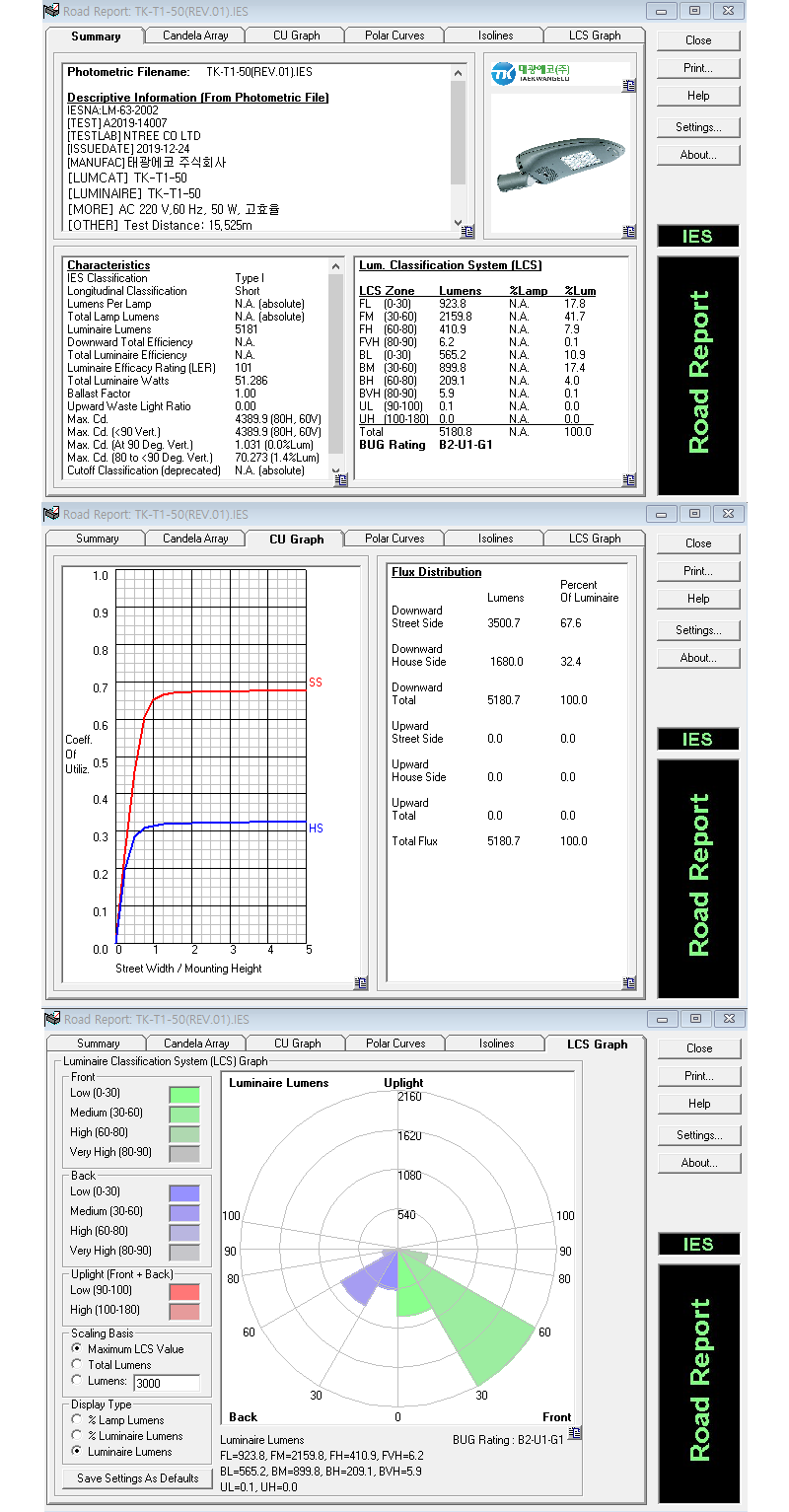Click copy icon on the luminaire photo panel
The width and height of the screenshot is (789, 1512).
click(x=628, y=232)
